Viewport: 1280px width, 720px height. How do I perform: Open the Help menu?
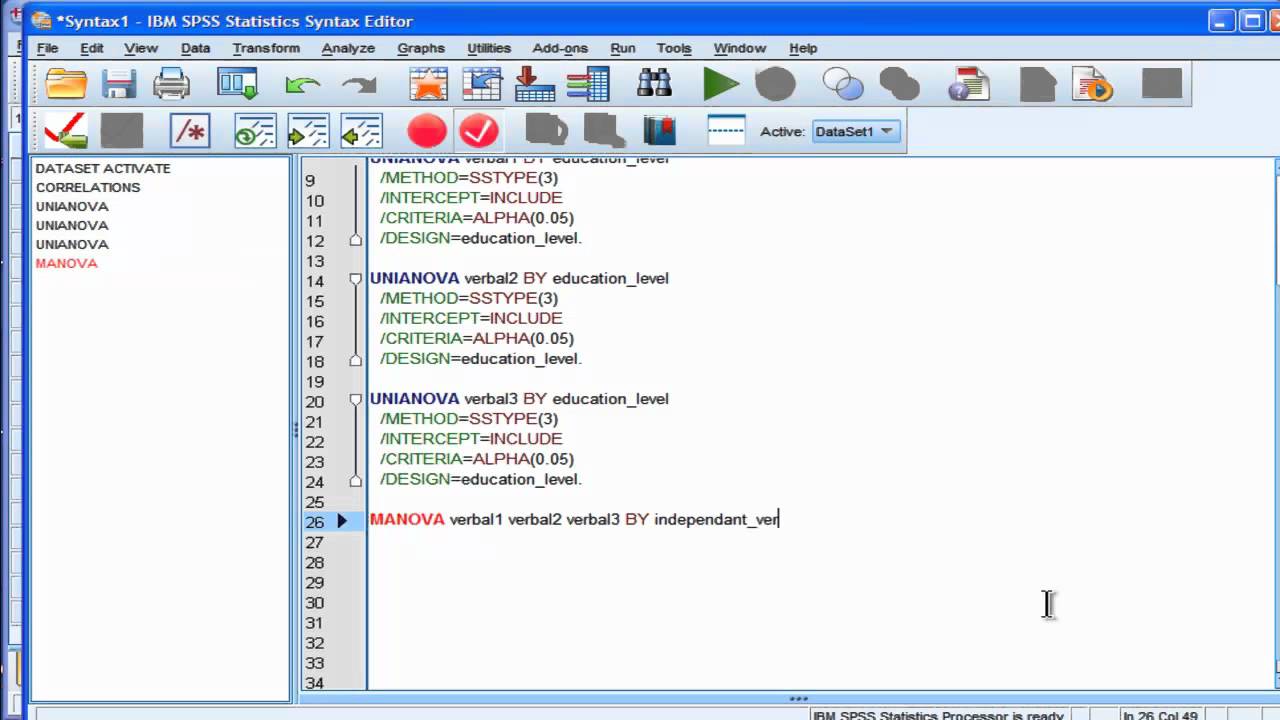(803, 48)
